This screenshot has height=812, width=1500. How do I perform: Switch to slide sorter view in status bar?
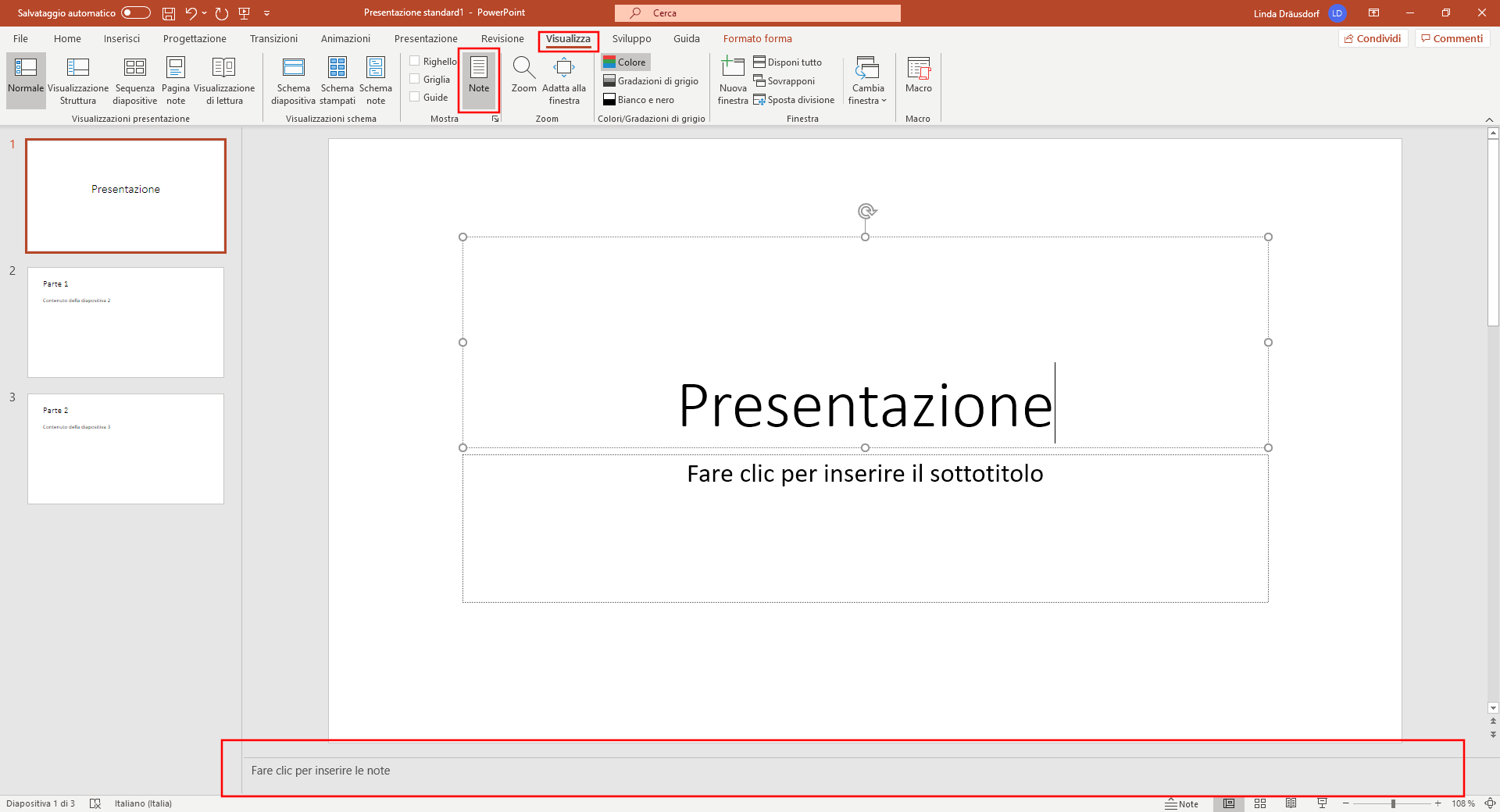click(x=1260, y=803)
